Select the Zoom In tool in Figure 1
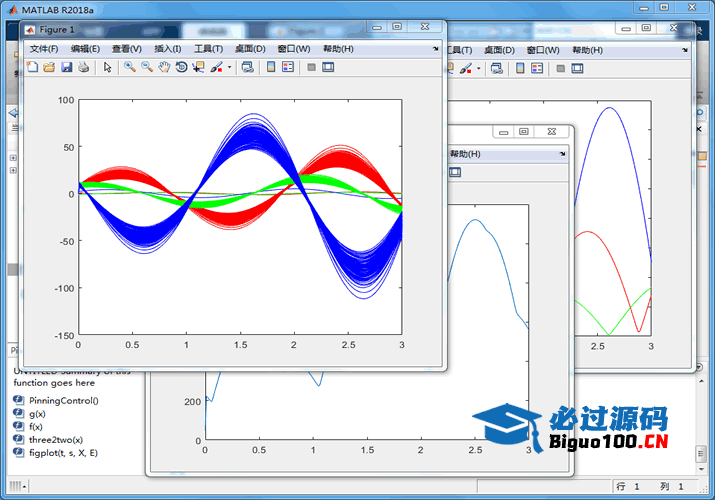Image resolution: width=715 pixels, height=500 pixels. coord(129,67)
